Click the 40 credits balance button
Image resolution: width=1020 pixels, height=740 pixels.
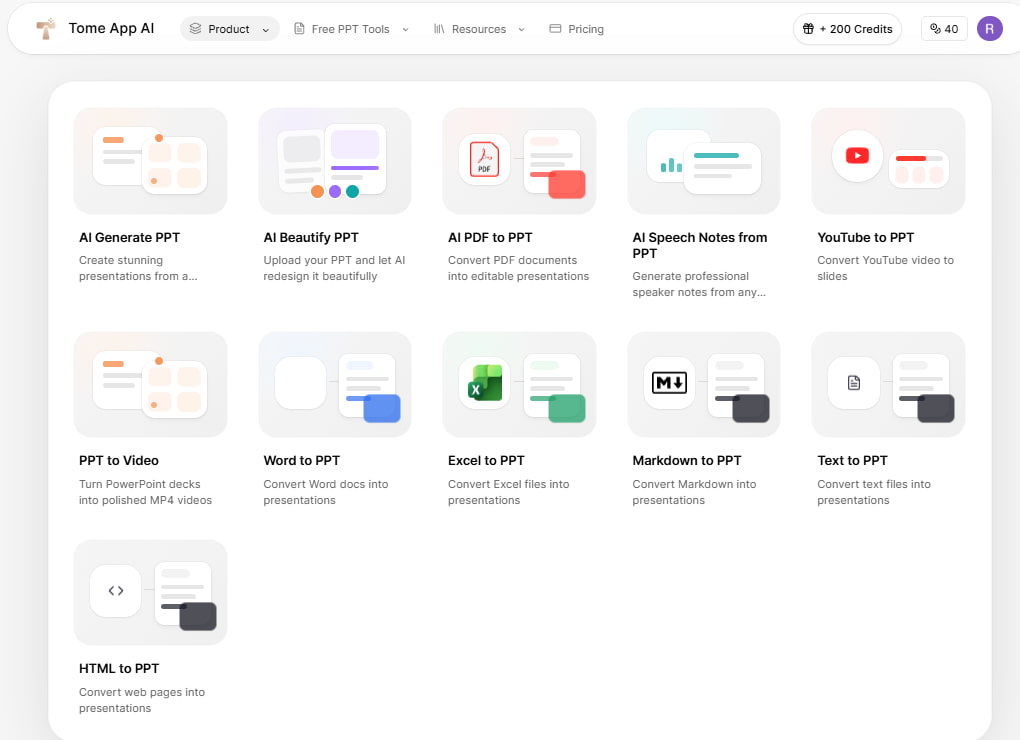coord(944,29)
